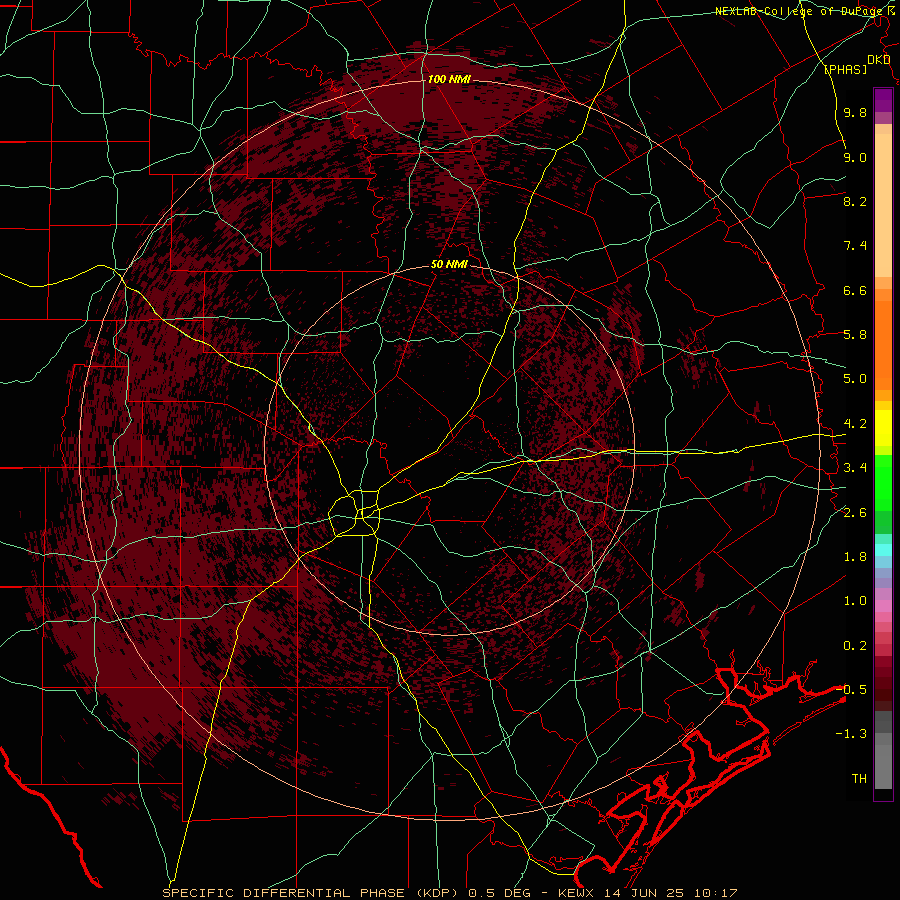Click the "100 NMI" range ring label
900x900 pixels.
(x=449, y=79)
